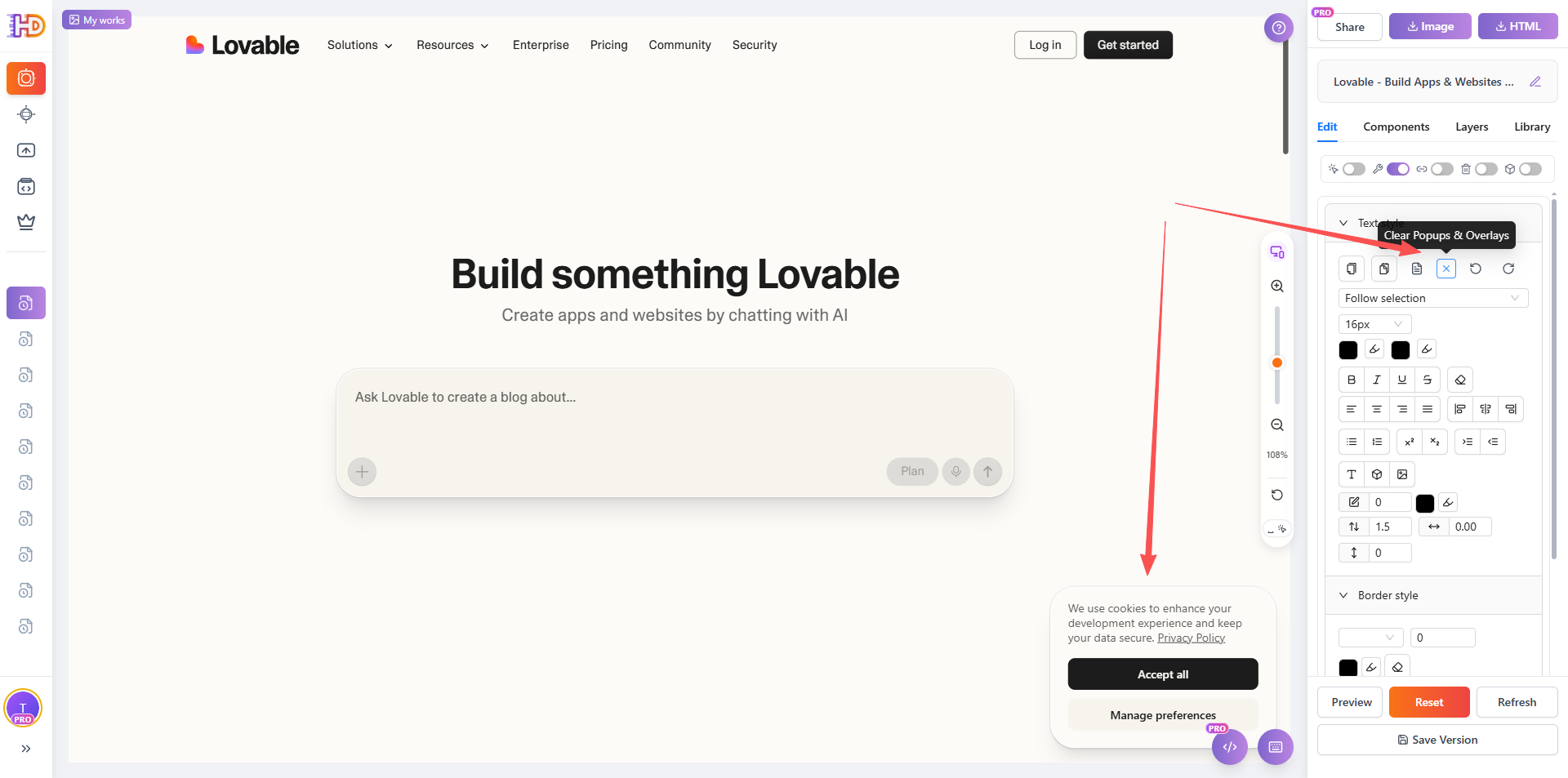
Task: Click the black text color swatch
Action: (x=1348, y=349)
